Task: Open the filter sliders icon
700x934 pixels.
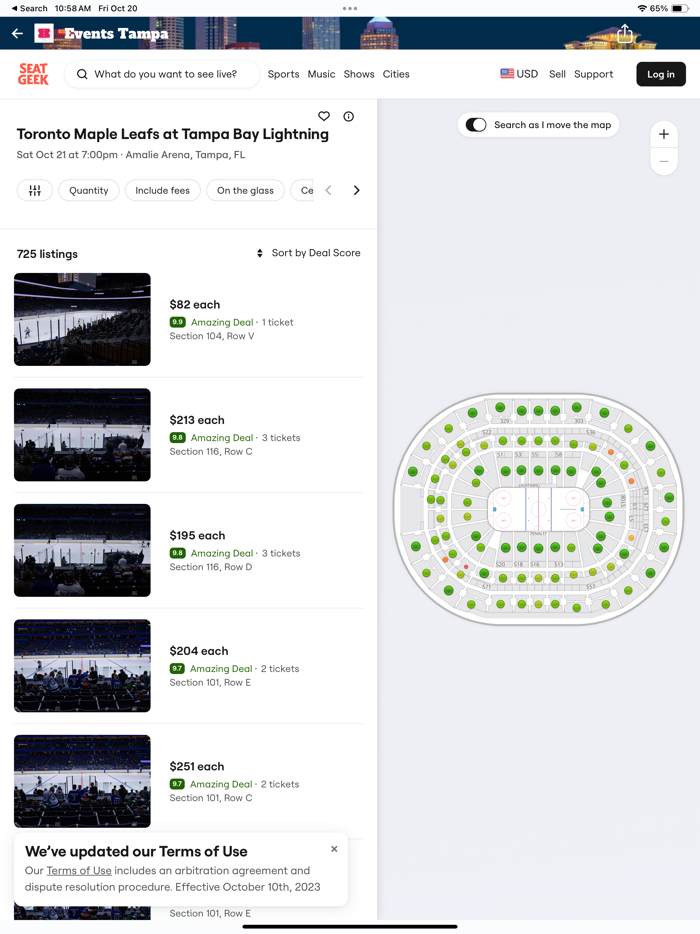Action: coord(35,190)
